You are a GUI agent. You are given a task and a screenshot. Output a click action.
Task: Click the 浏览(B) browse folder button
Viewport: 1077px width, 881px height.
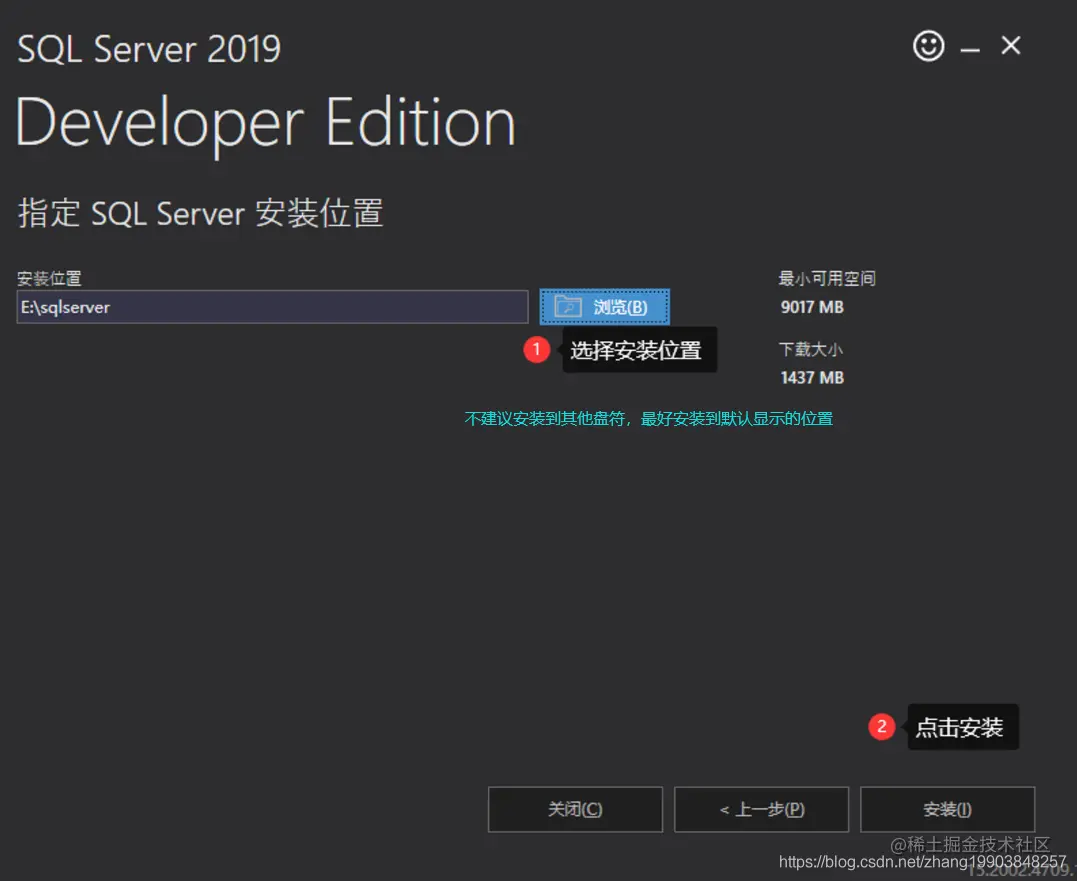pos(604,307)
